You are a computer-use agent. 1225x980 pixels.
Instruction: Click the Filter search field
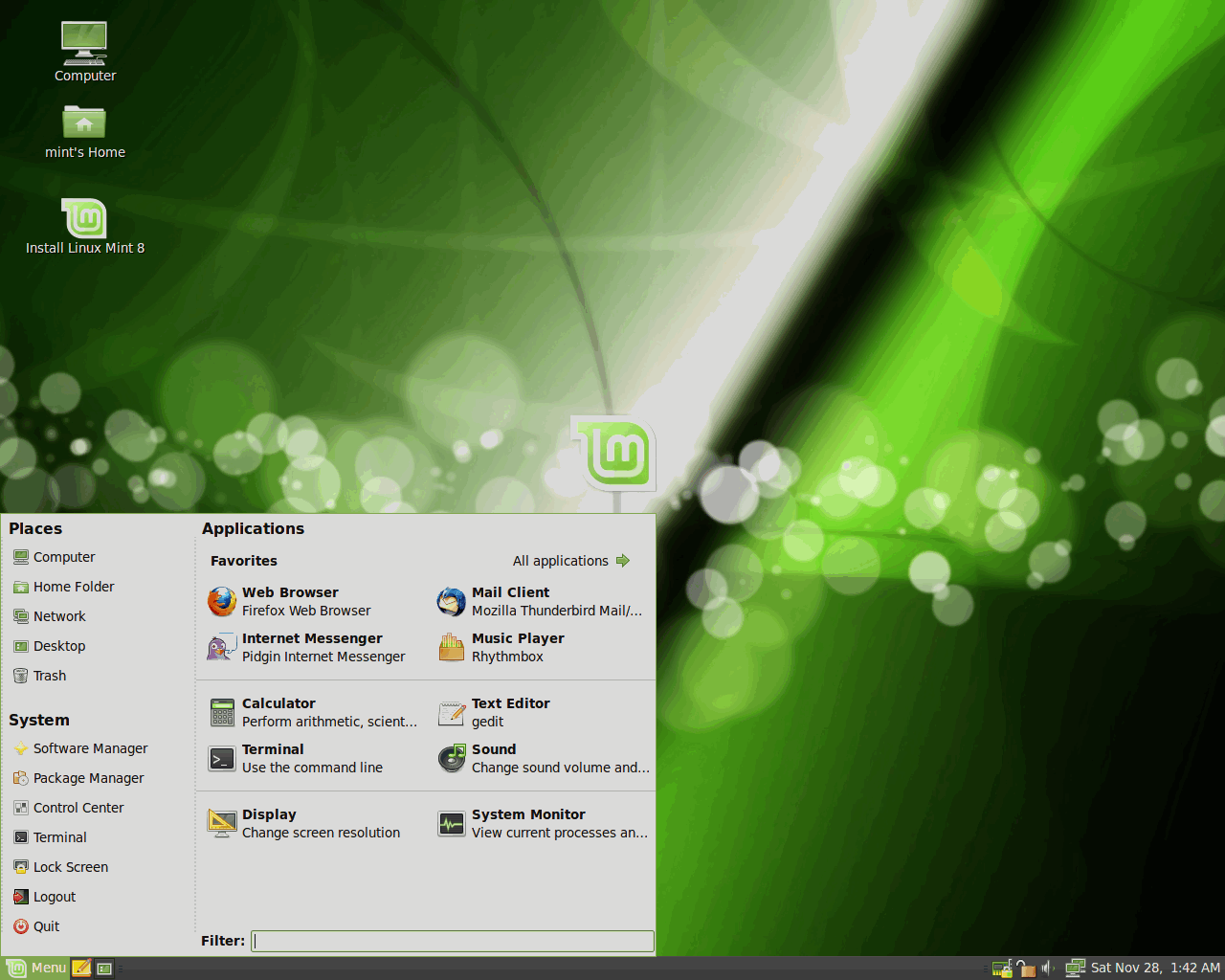[453, 941]
